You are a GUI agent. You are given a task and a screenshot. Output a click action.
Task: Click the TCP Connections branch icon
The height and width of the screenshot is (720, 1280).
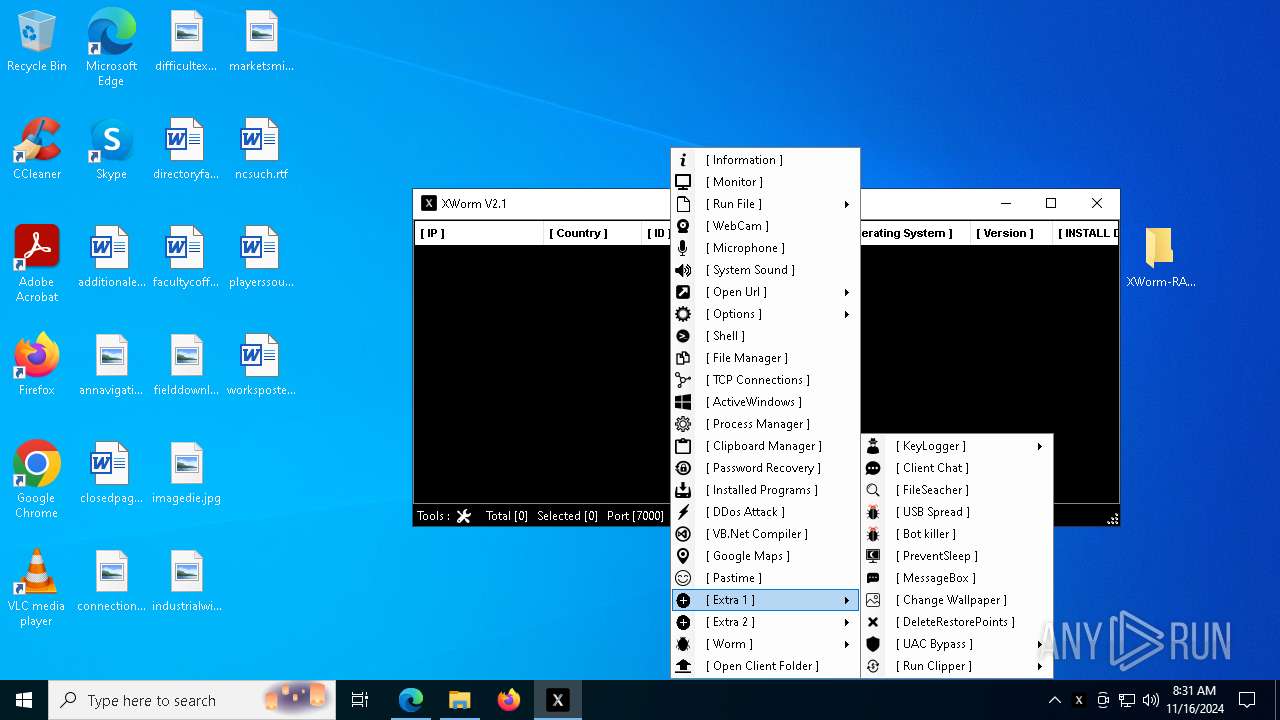pos(683,380)
